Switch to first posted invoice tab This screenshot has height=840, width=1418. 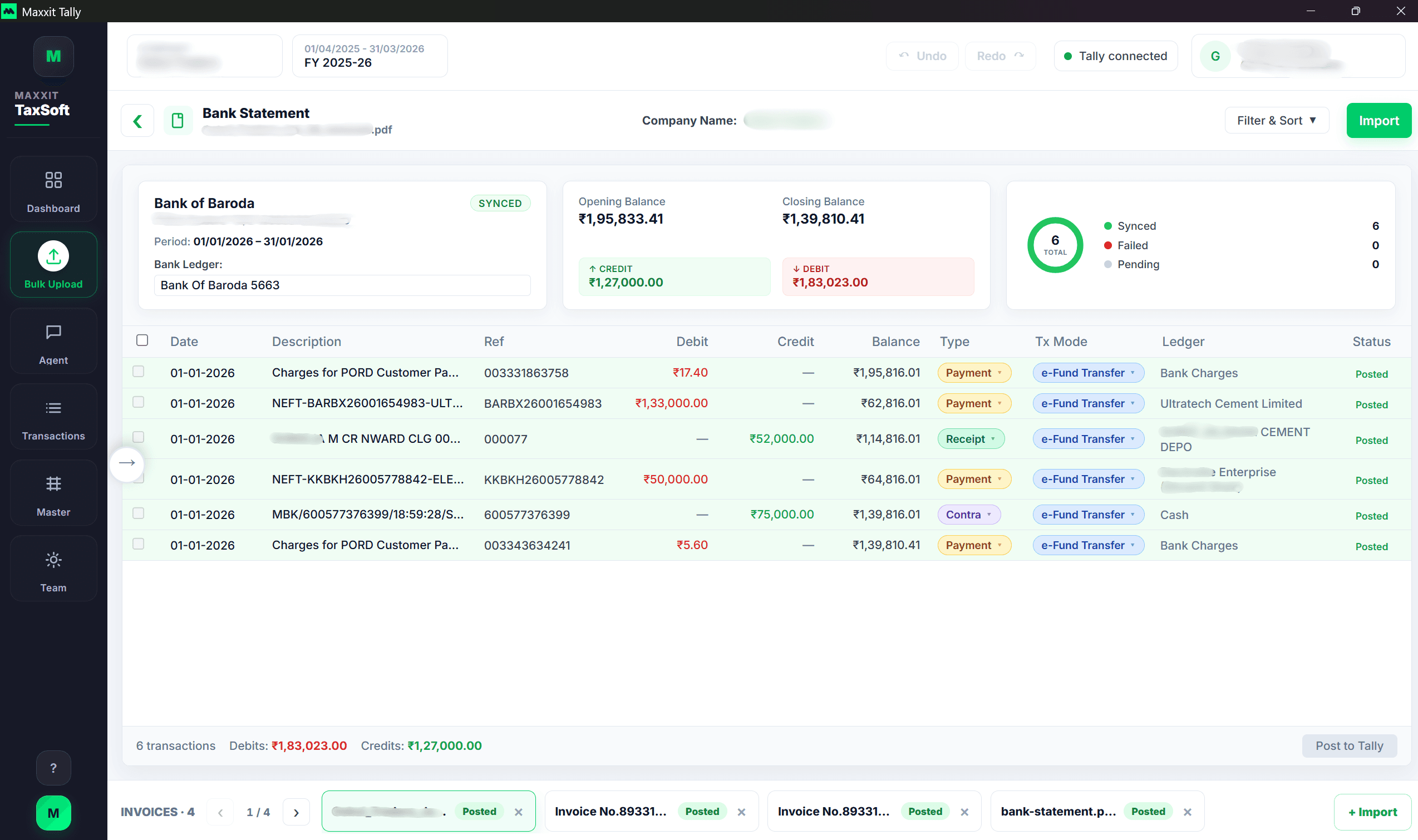428,811
